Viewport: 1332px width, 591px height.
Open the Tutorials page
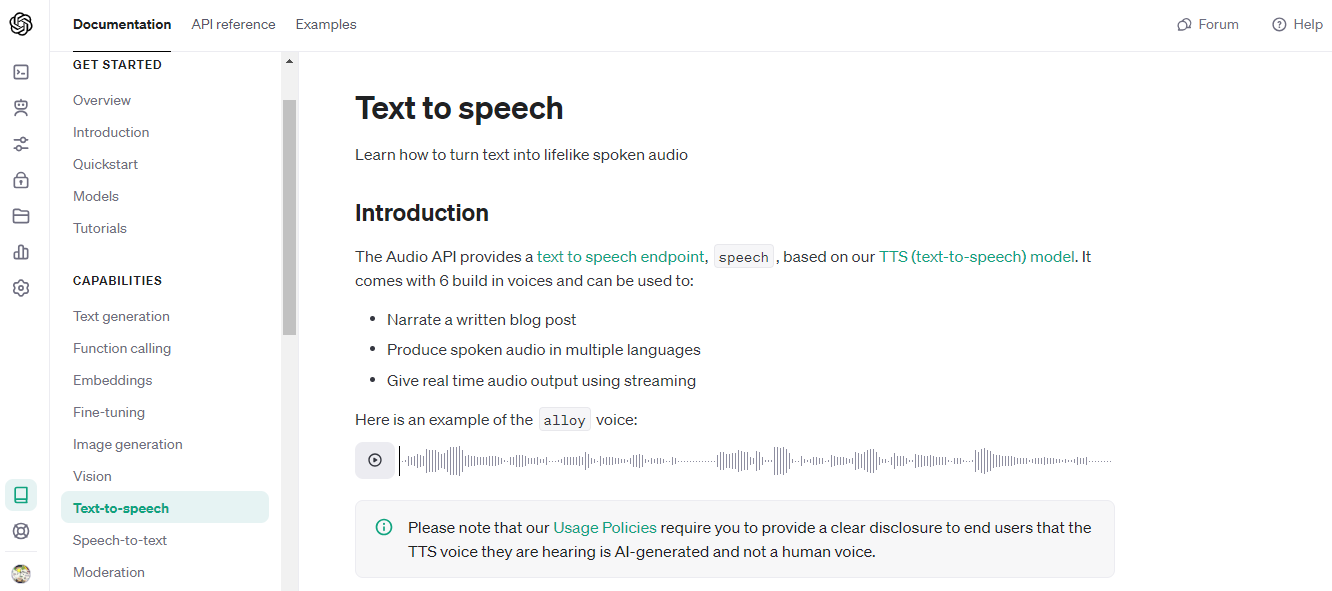pyautogui.click(x=100, y=228)
